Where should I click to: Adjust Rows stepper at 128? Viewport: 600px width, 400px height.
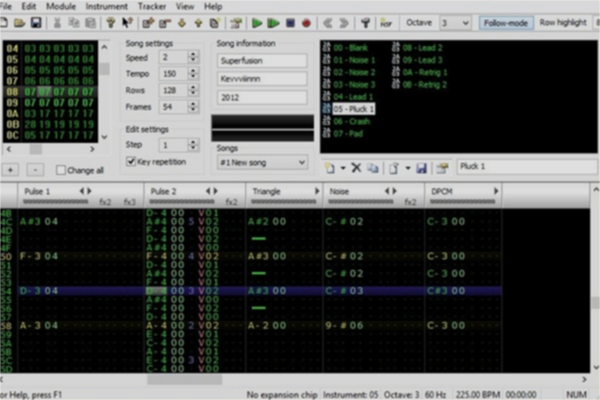pos(193,90)
